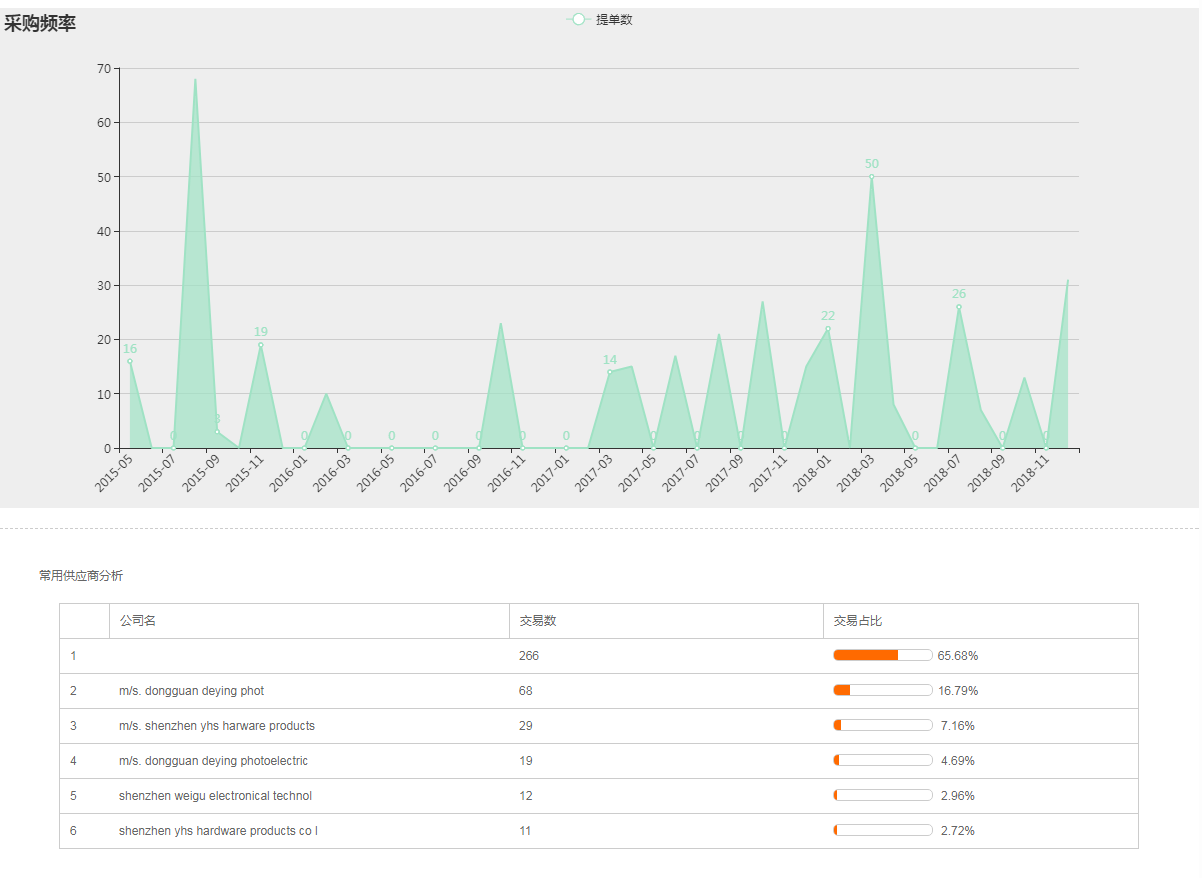Screen dimensions: 1202x878
Task: Select supplier 'm/s. dongguan deying phot'
Action: pos(192,691)
